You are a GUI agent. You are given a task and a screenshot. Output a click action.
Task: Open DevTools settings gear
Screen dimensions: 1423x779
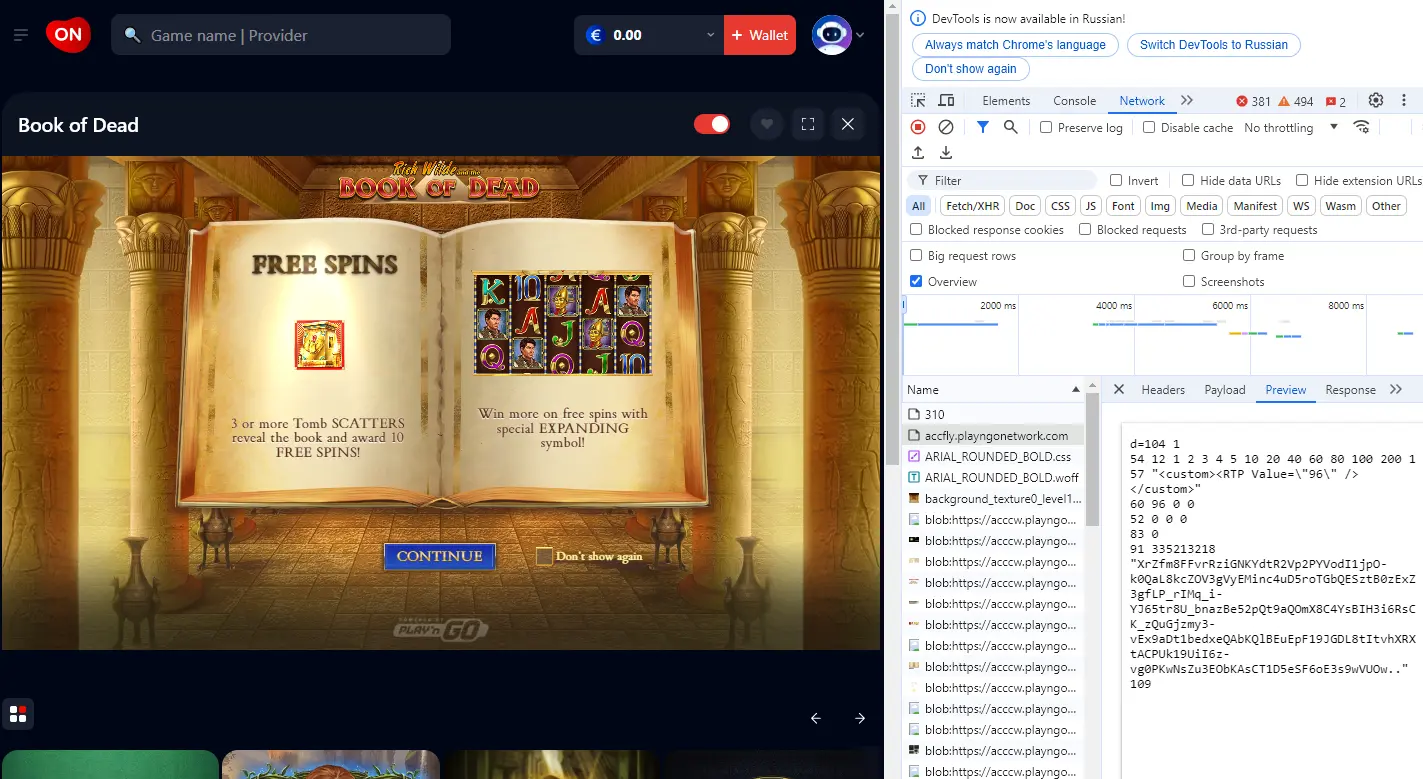[x=1376, y=101]
